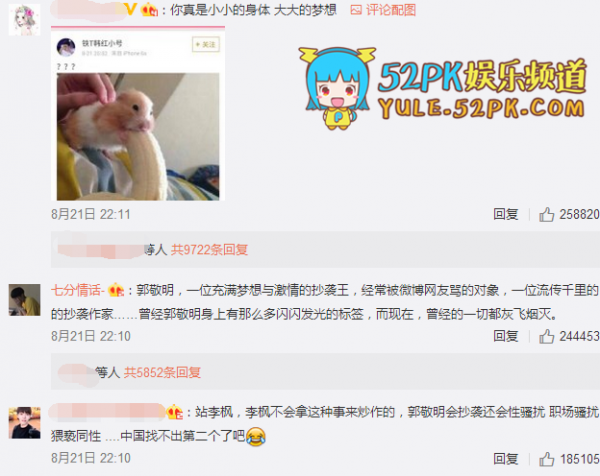Viewport: 600px width, 476px height.
Task: Click the 关注 follow button in image
Action: coord(206,45)
